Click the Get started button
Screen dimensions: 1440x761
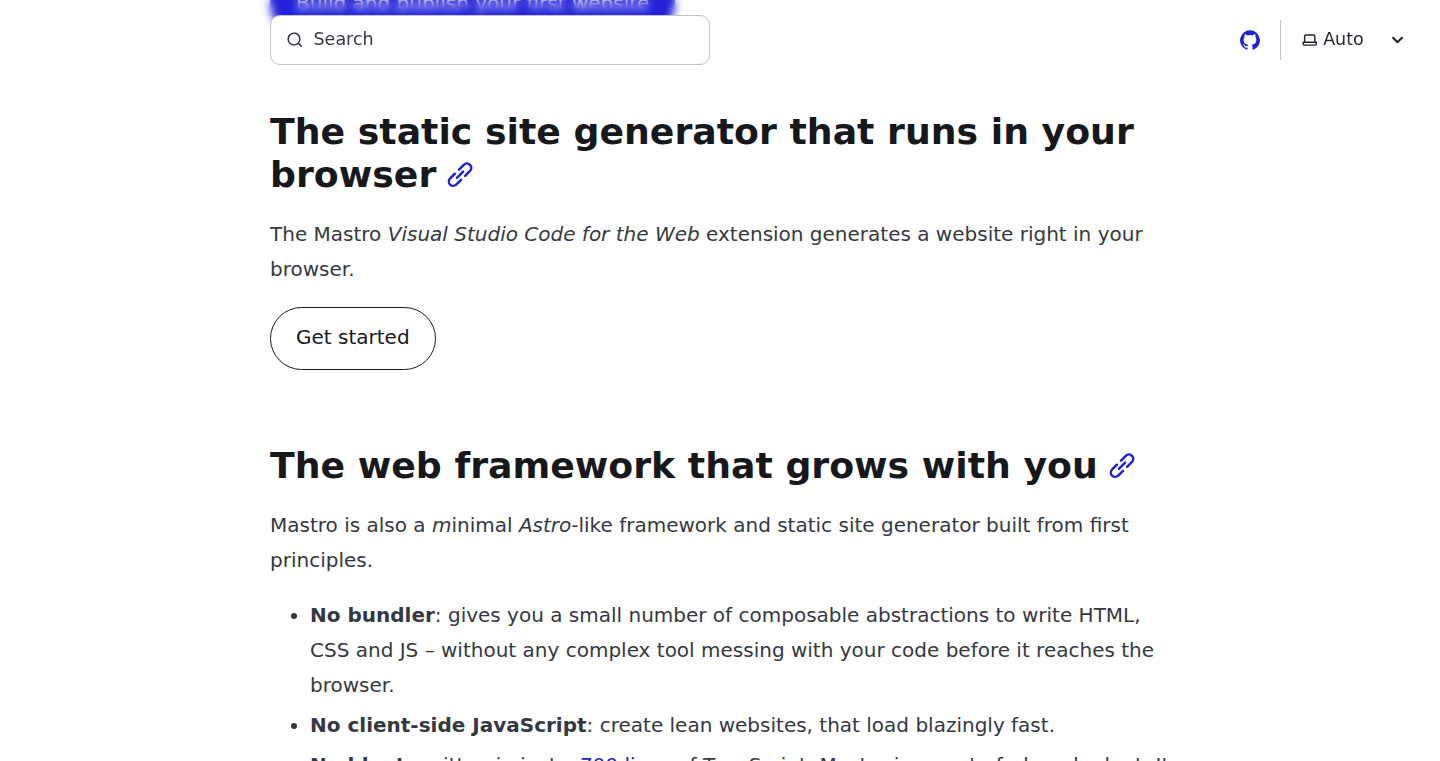coord(353,338)
